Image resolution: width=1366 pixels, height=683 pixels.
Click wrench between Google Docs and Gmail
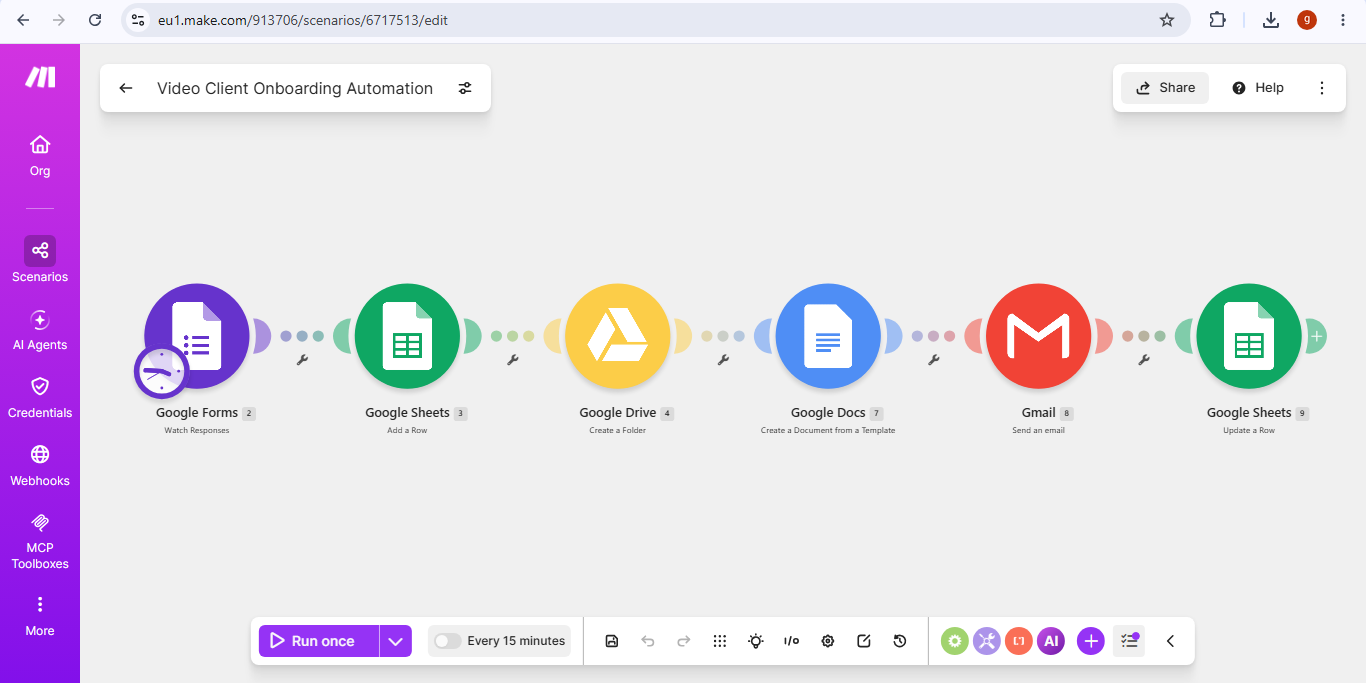[x=934, y=359]
